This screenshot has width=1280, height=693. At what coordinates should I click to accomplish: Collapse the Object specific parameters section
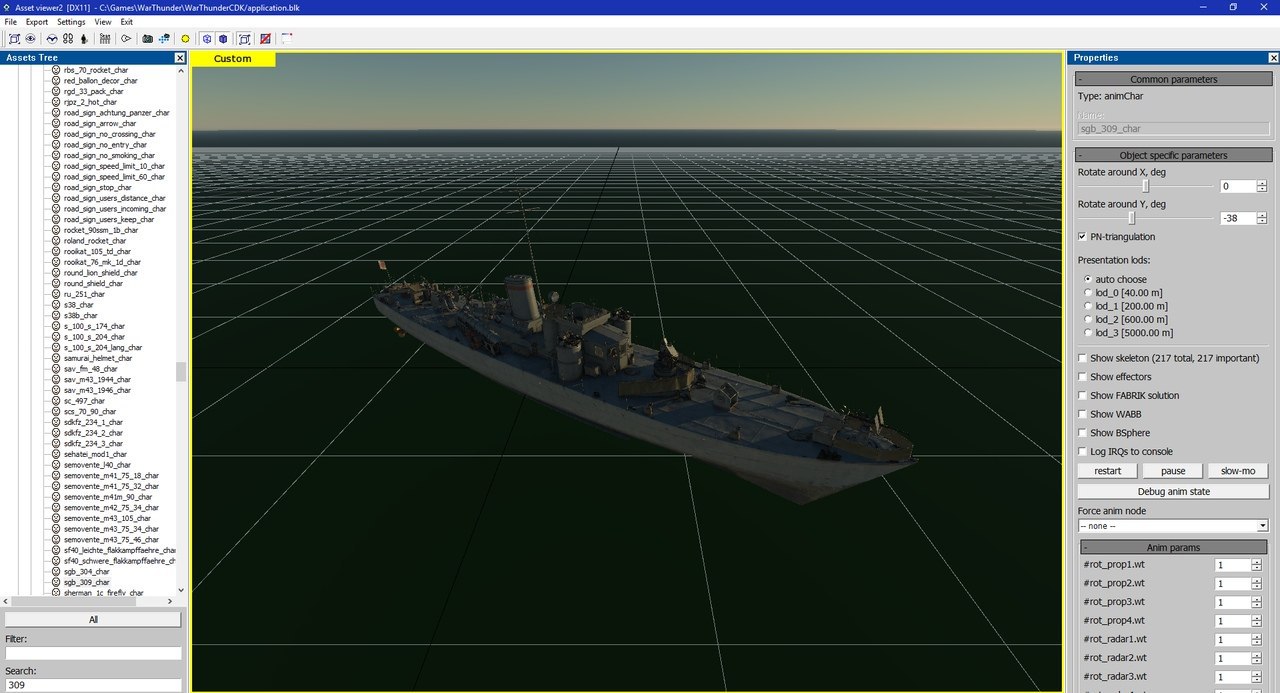pos(1172,155)
